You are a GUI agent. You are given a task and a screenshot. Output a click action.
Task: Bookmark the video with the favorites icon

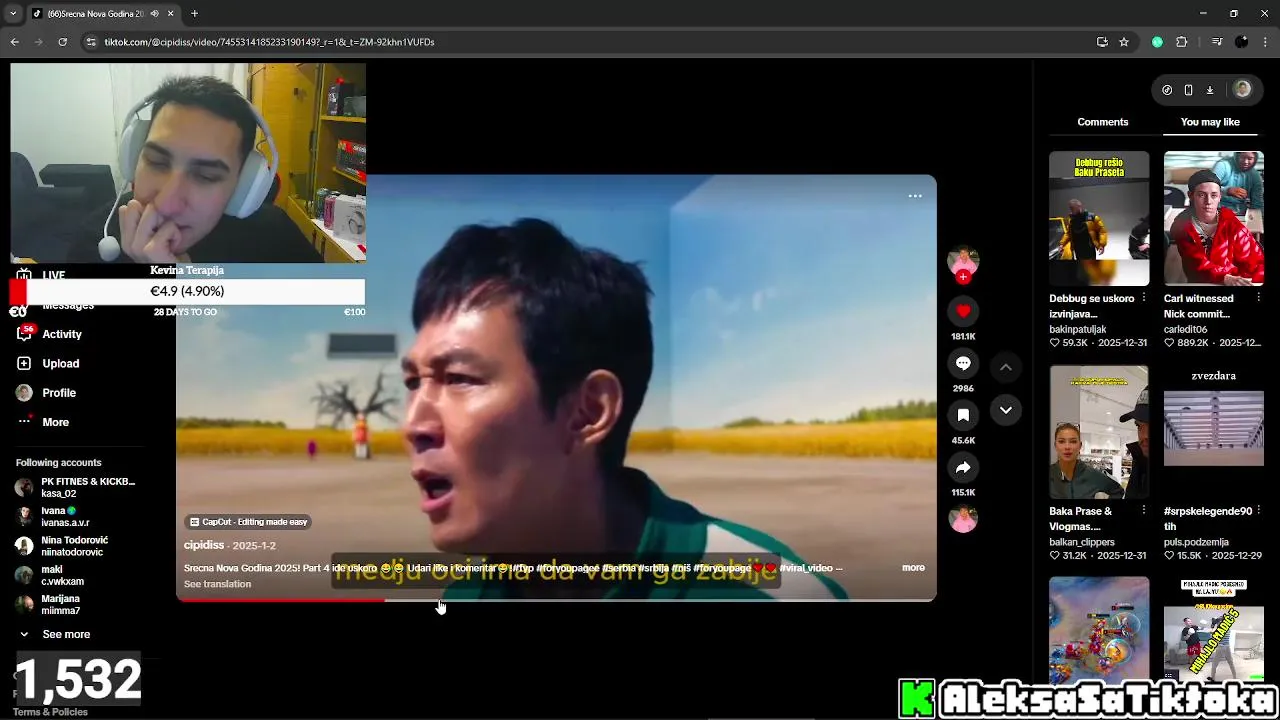[x=963, y=415]
